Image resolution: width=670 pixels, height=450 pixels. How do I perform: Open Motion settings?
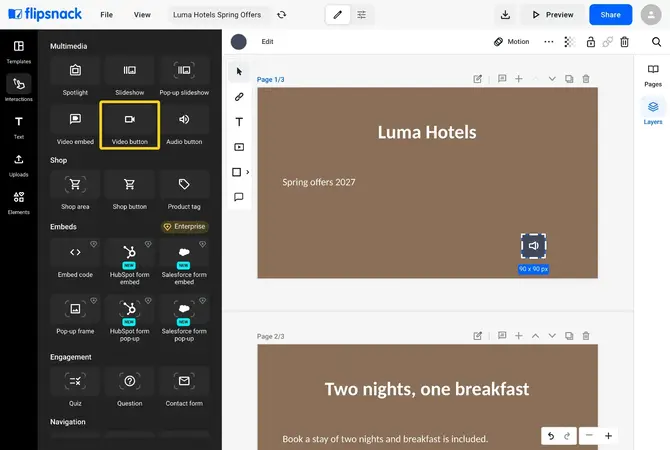tap(512, 41)
